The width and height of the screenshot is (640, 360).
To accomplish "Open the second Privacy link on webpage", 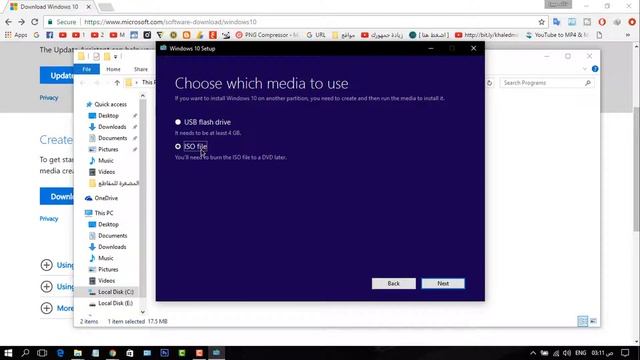I will [x=49, y=219].
